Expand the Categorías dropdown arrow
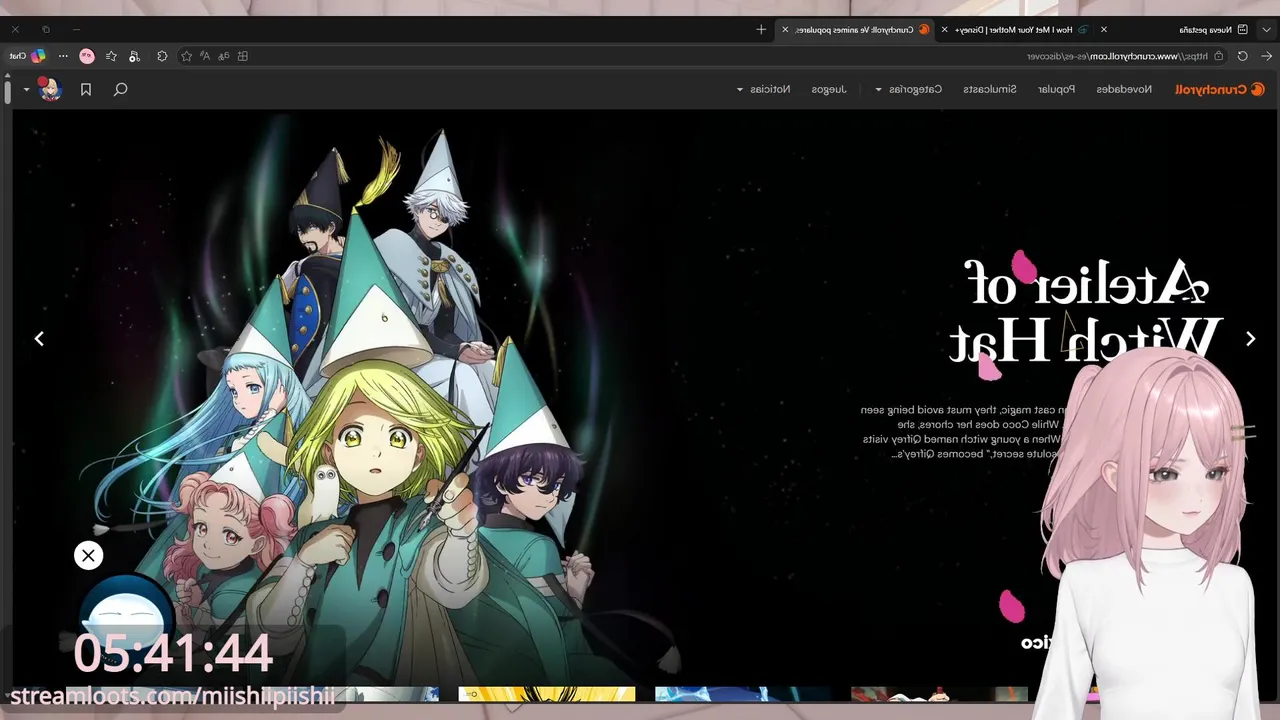Image resolution: width=1280 pixels, height=720 pixels. tap(878, 89)
